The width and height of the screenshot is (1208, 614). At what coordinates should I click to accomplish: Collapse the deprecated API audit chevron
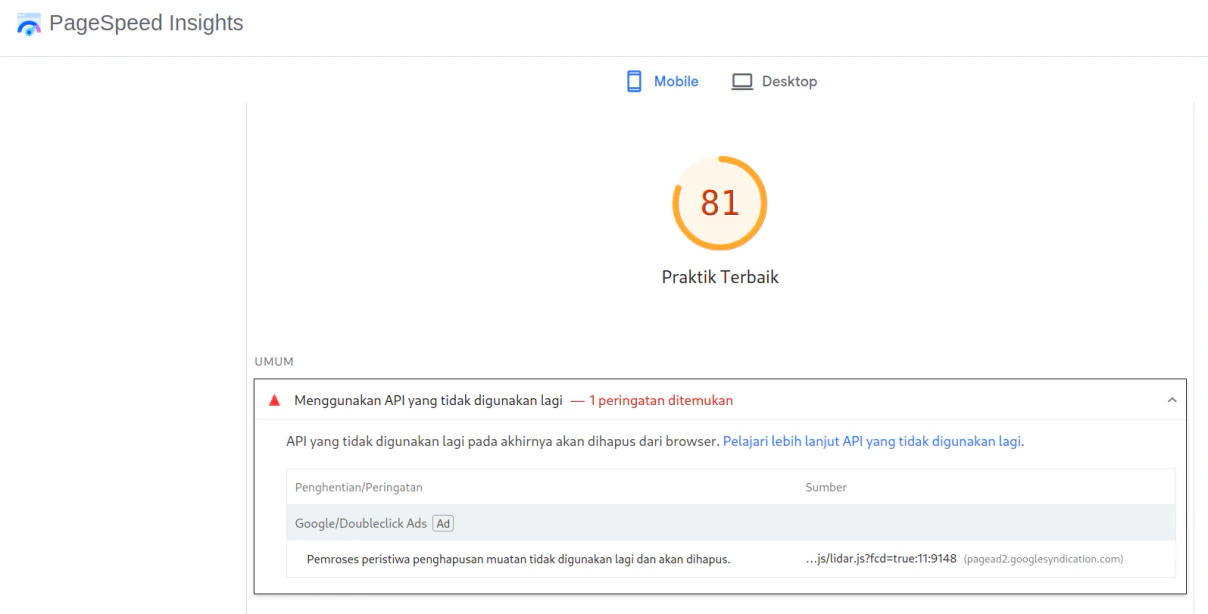[1172, 400]
